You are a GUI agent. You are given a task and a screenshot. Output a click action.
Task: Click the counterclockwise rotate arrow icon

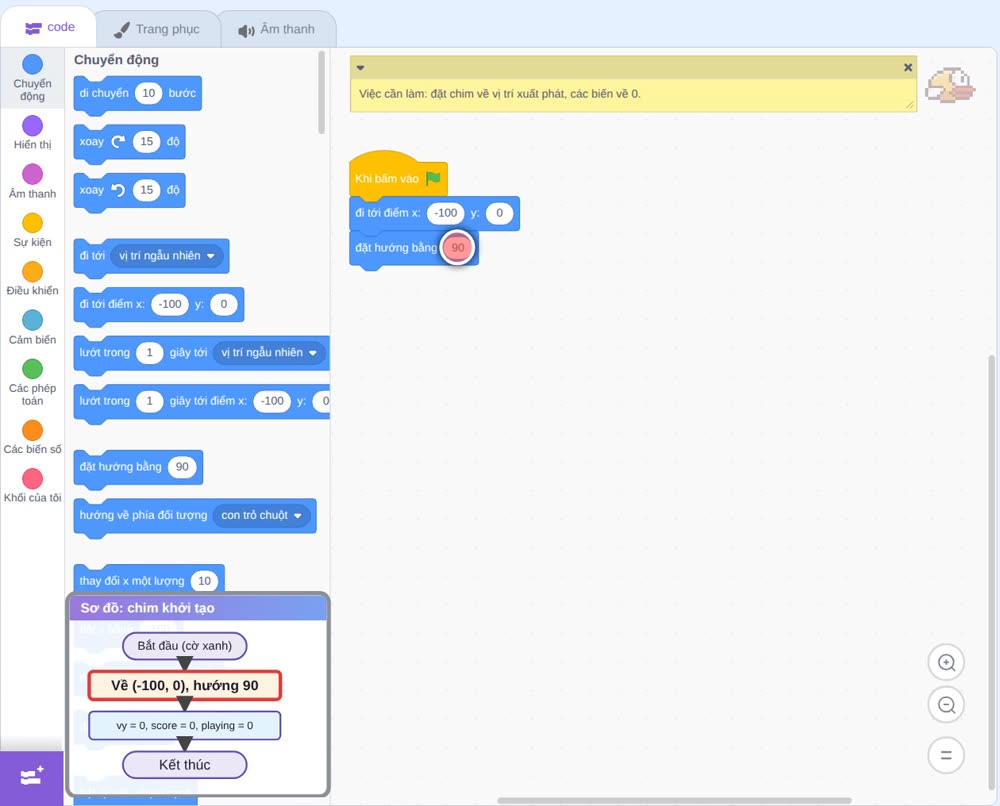click(119, 190)
